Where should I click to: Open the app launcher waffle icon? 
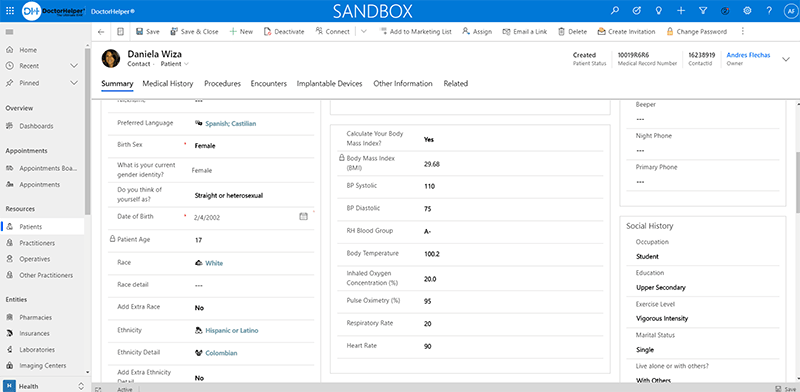[x=10, y=10]
